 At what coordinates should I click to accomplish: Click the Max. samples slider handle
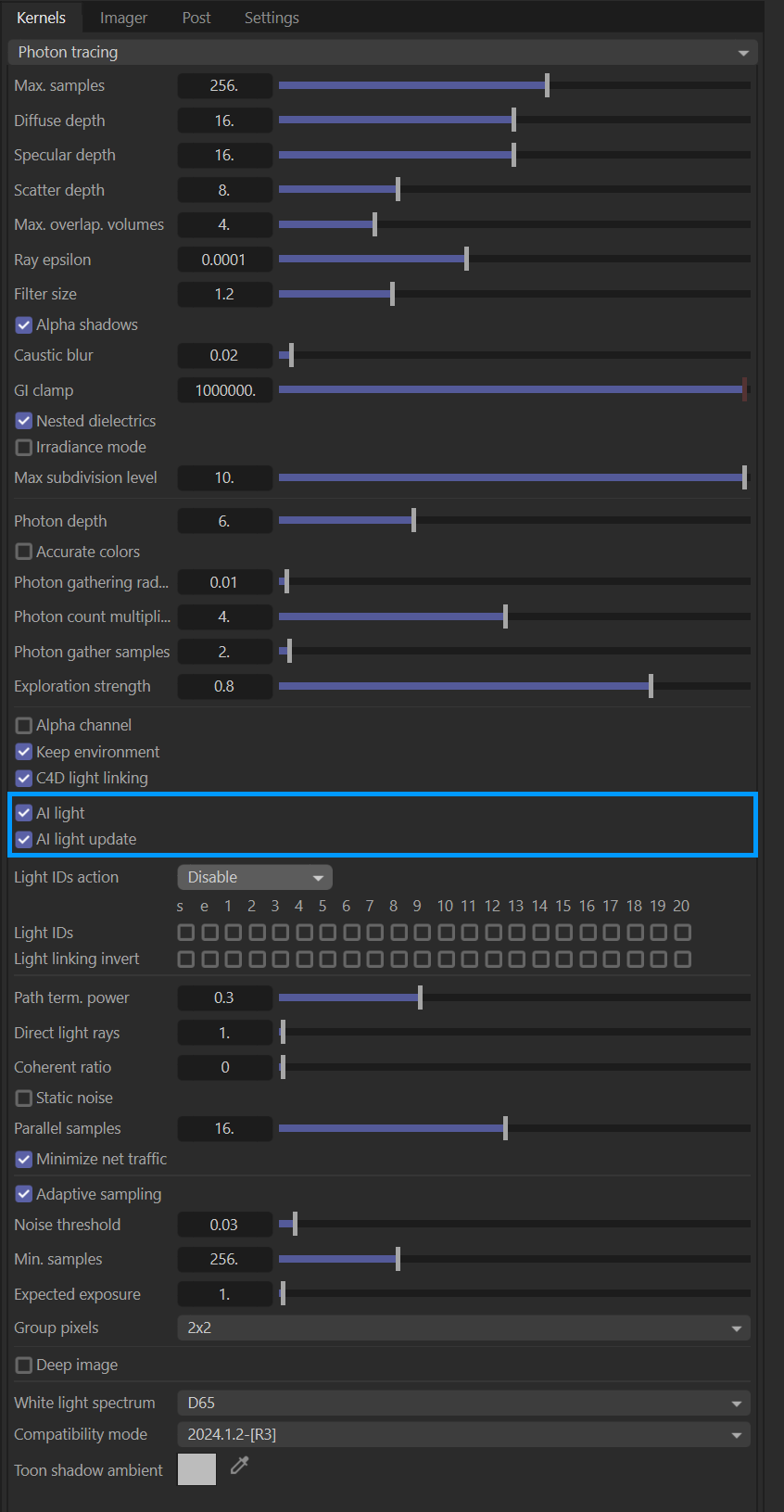pos(547,85)
